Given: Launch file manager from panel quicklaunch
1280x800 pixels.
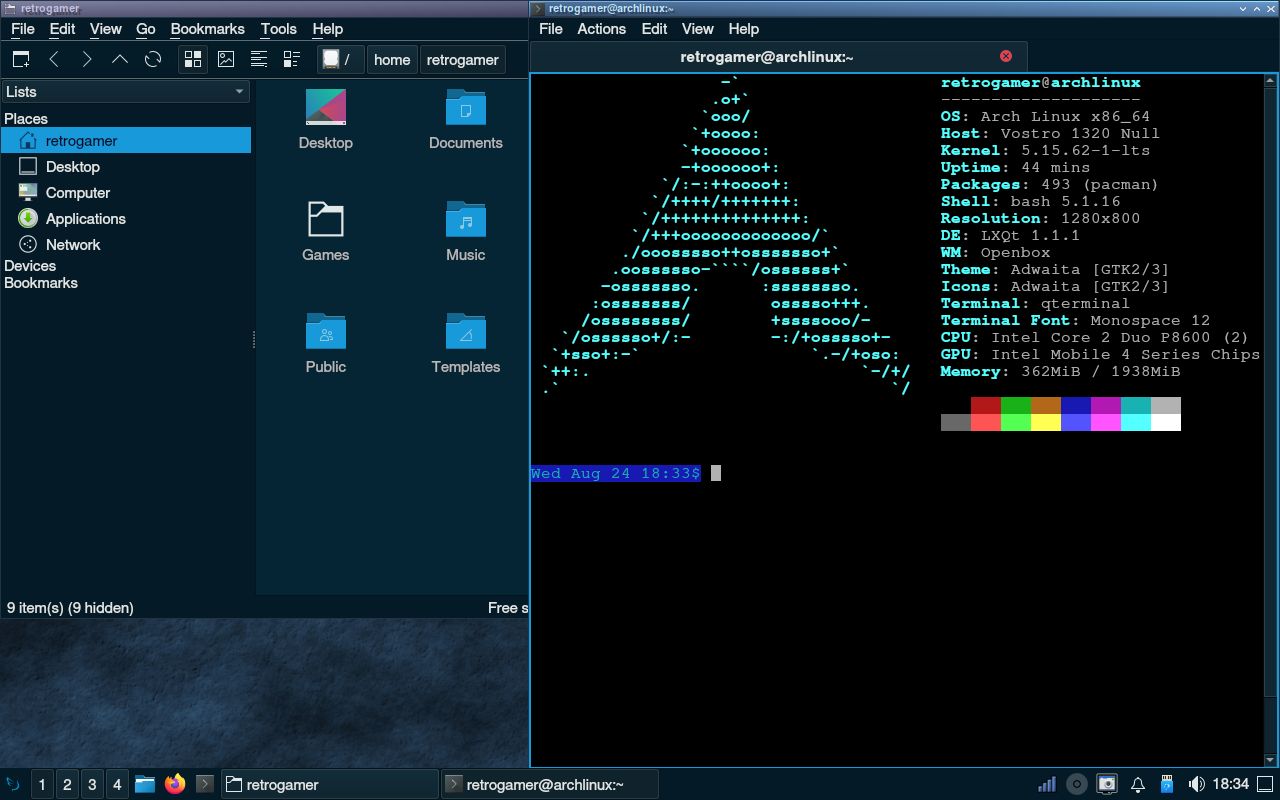Looking at the screenshot, I should click(x=145, y=784).
